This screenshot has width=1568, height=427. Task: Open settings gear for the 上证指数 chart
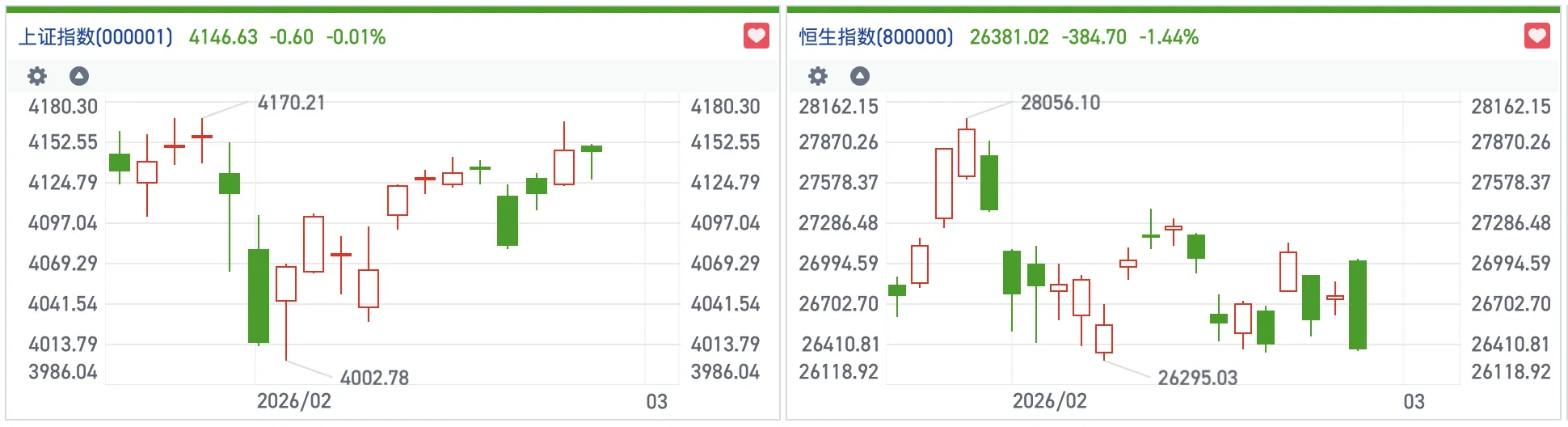tap(37, 76)
